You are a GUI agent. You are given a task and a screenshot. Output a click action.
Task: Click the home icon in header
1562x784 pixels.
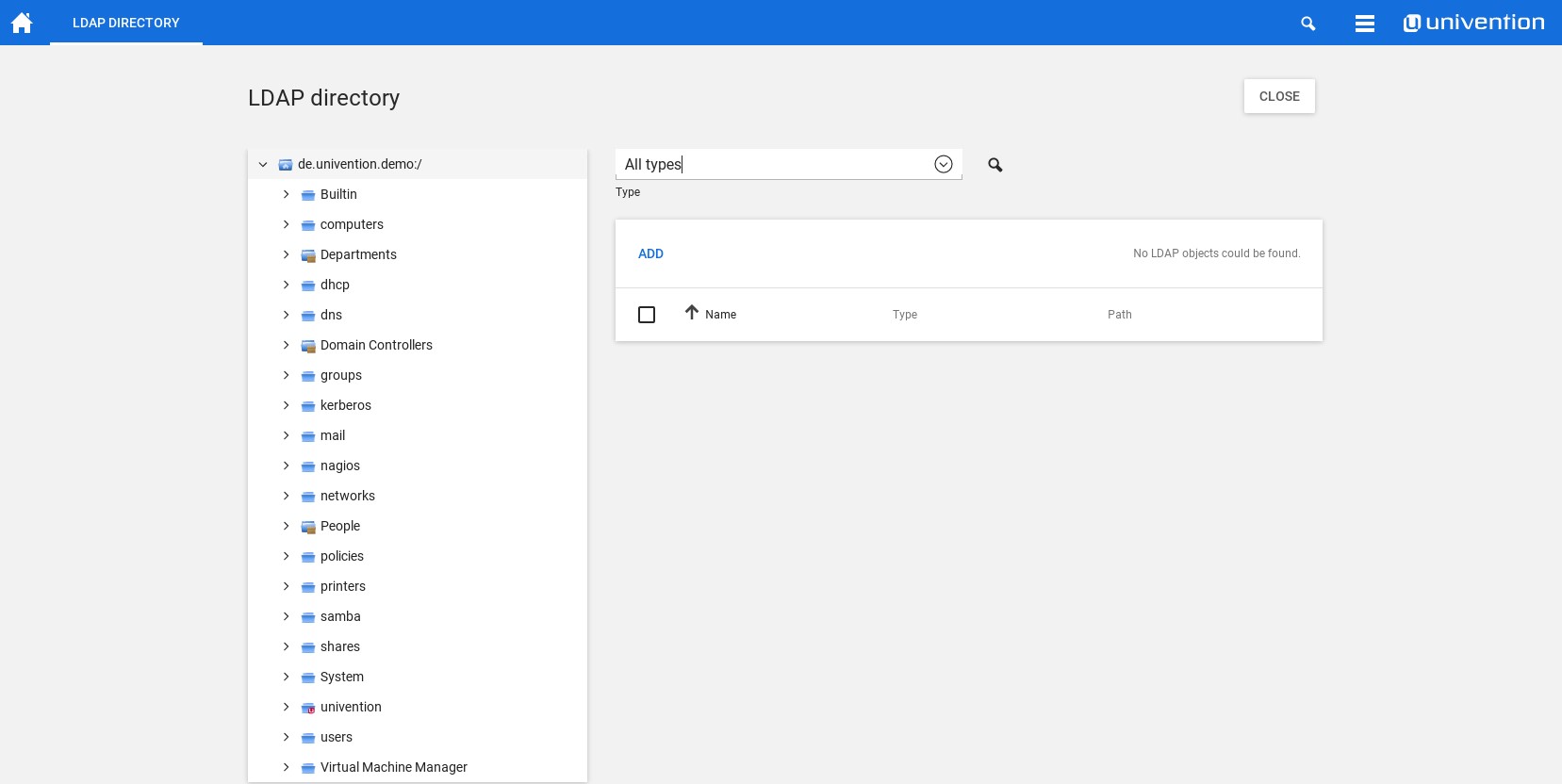click(x=22, y=23)
